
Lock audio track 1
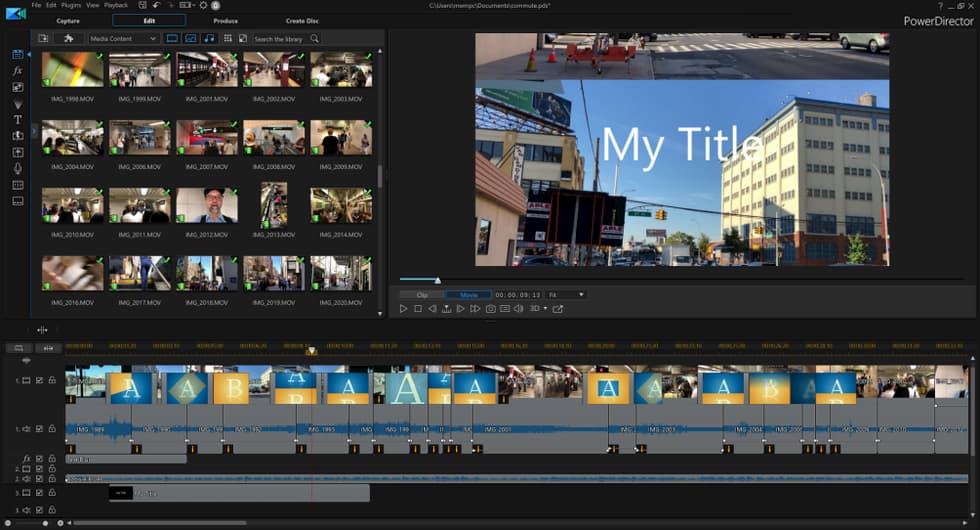(51, 428)
